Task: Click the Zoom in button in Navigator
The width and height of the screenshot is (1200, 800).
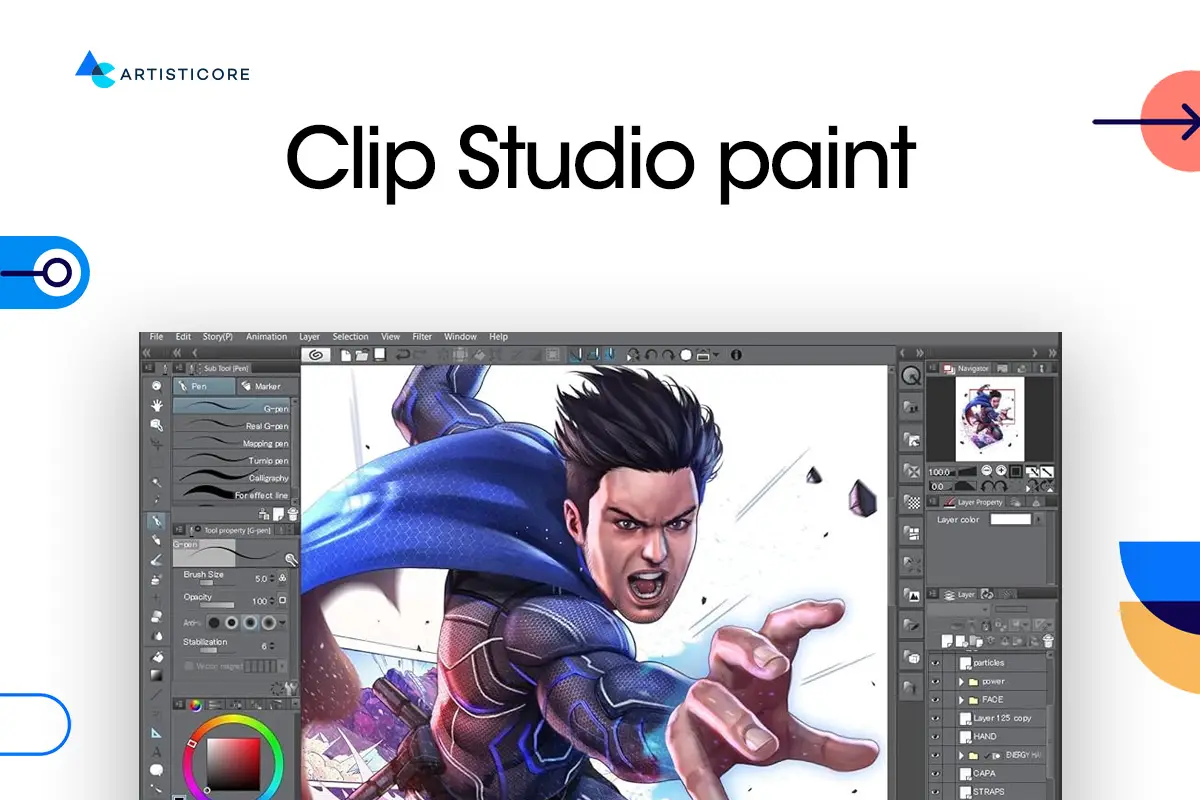Action: click(x=1001, y=471)
